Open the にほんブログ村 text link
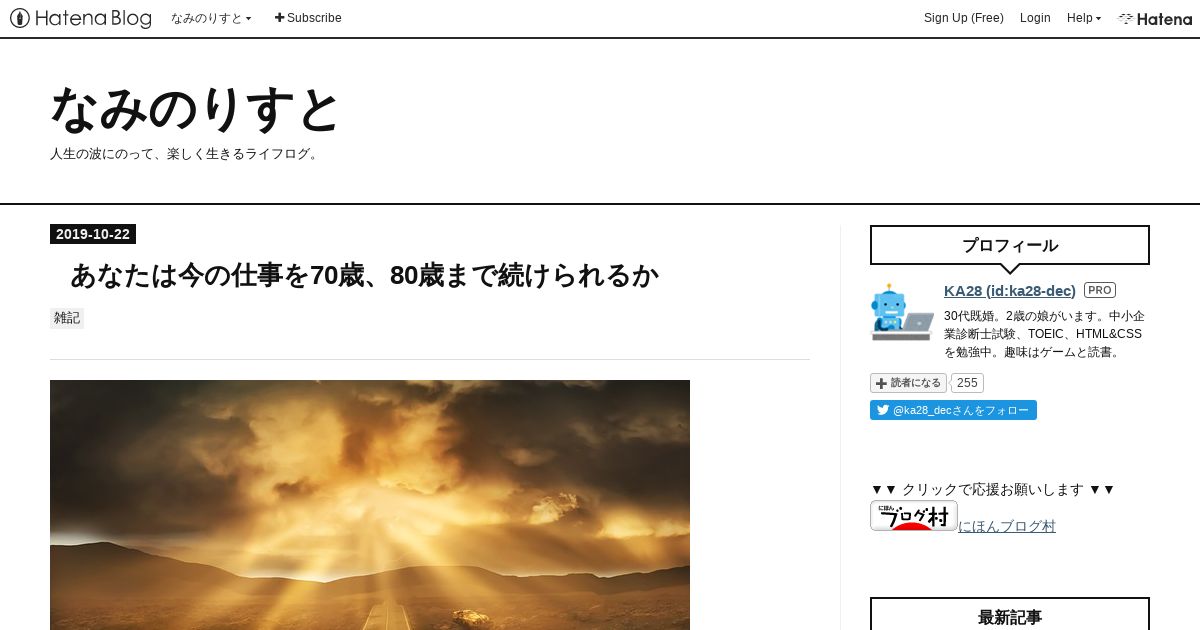The width and height of the screenshot is (1200, 630). 1007,526
